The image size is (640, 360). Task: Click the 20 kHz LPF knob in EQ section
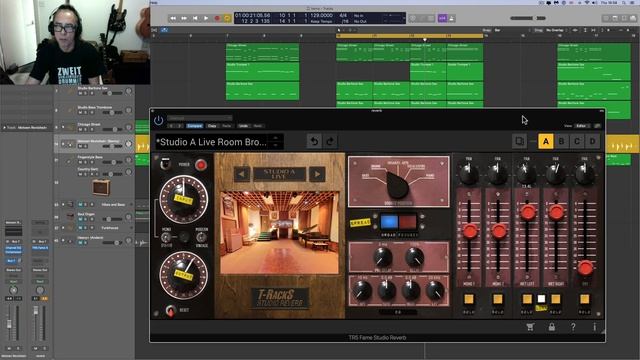point(435,291)
